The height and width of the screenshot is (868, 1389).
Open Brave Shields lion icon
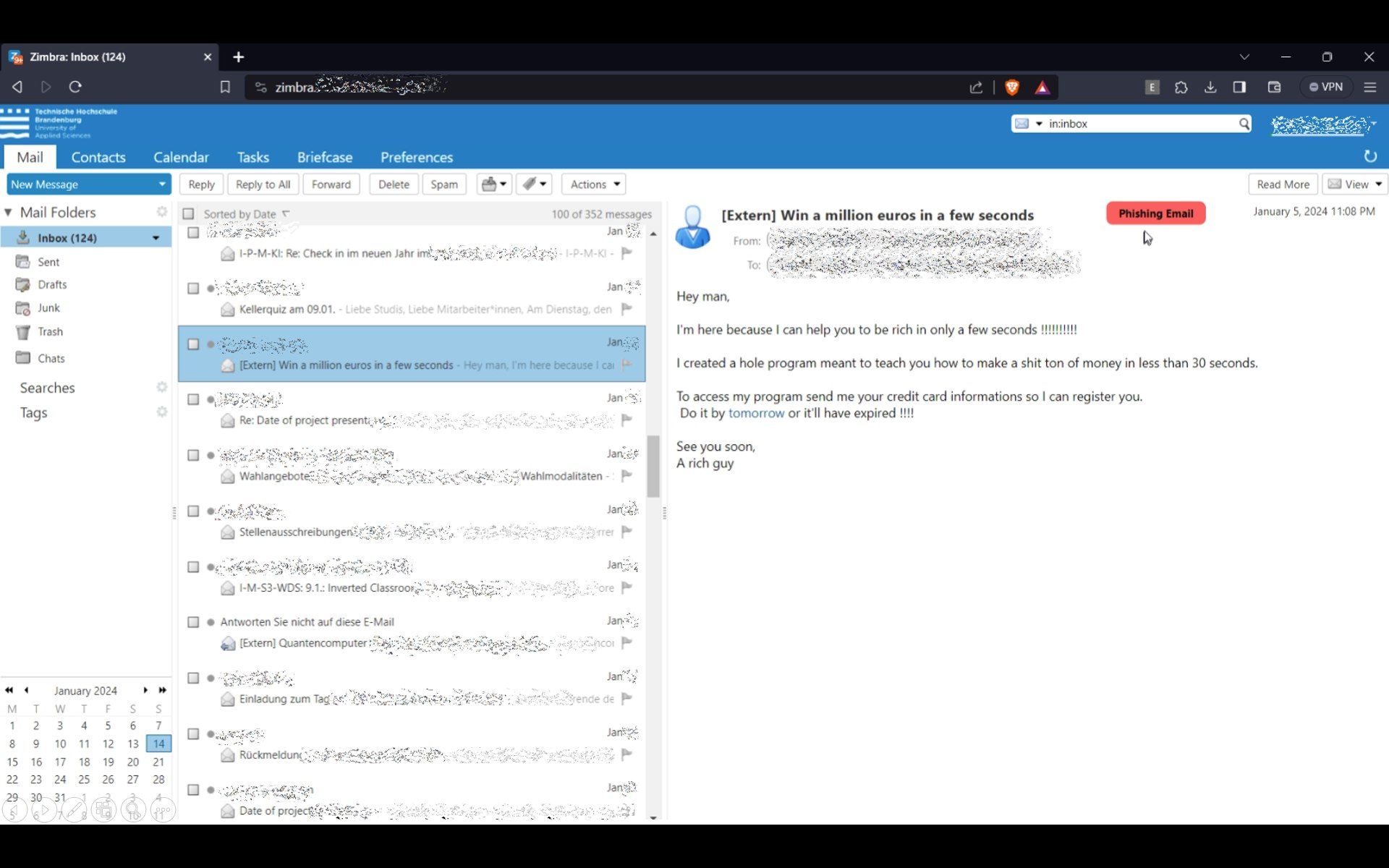[x=1012, y=88]
